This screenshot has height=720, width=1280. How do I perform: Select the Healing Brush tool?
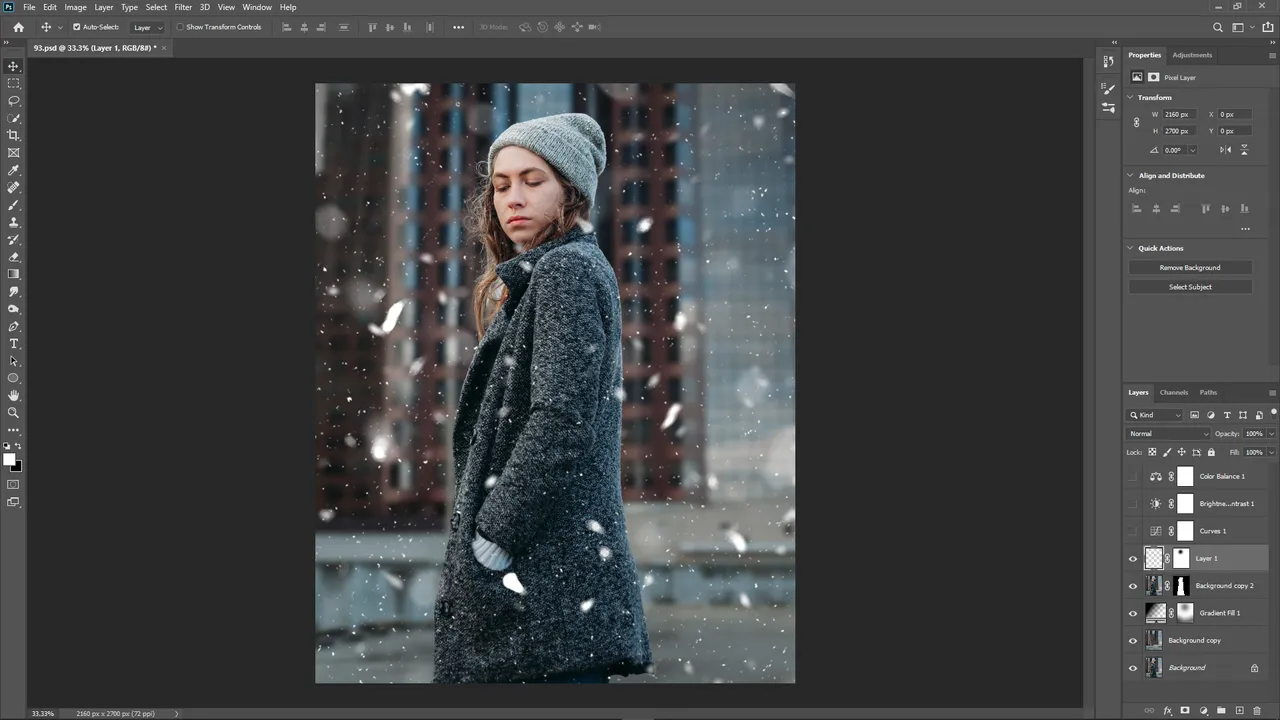pyautogui.click(x=13, y=187)
